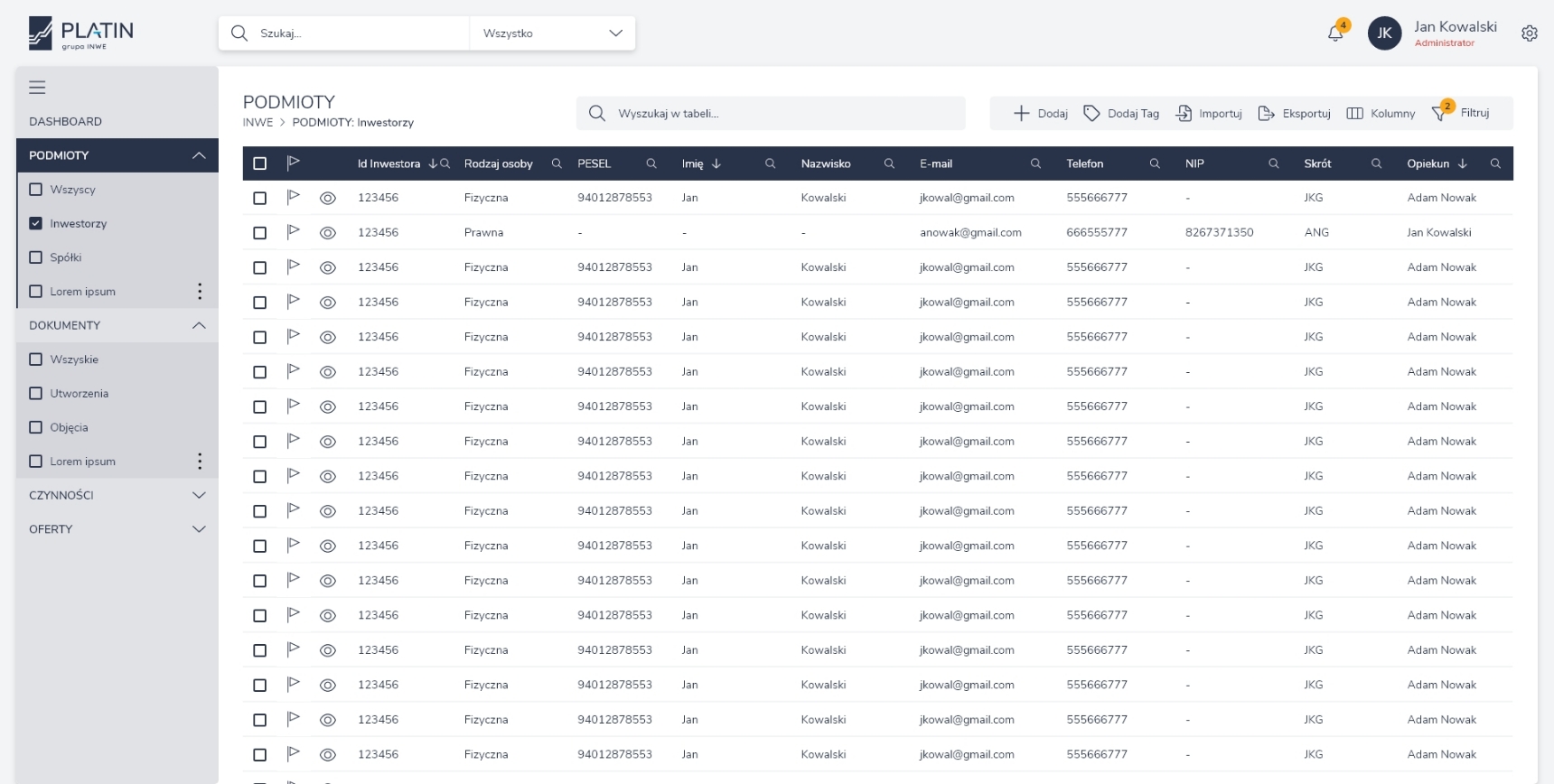Screen dimensions: 1554x784
Task: Click the Filtruj filter icon
Action: tap(1439, 114)
